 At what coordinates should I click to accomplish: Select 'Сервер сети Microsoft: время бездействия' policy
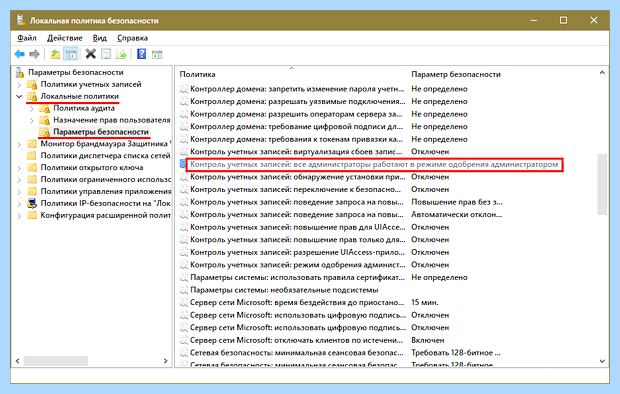point(297,303)
